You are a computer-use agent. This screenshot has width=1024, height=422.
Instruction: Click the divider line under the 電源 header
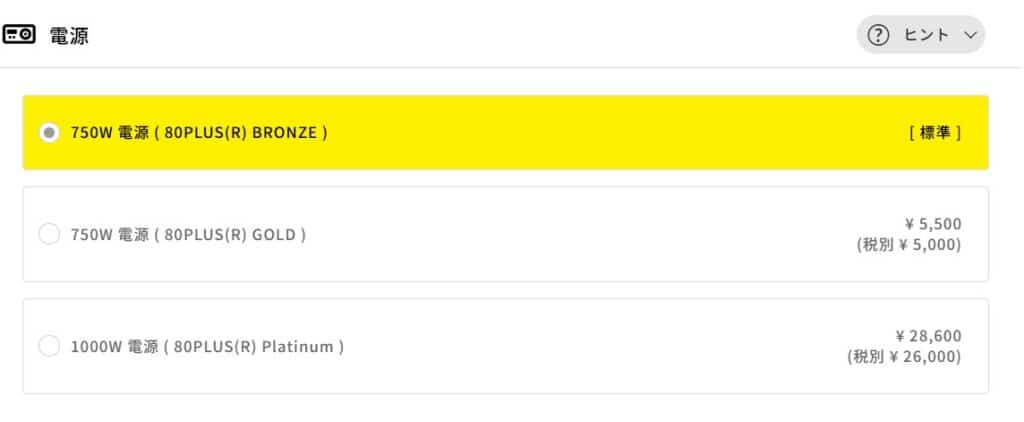pos(512,68)
